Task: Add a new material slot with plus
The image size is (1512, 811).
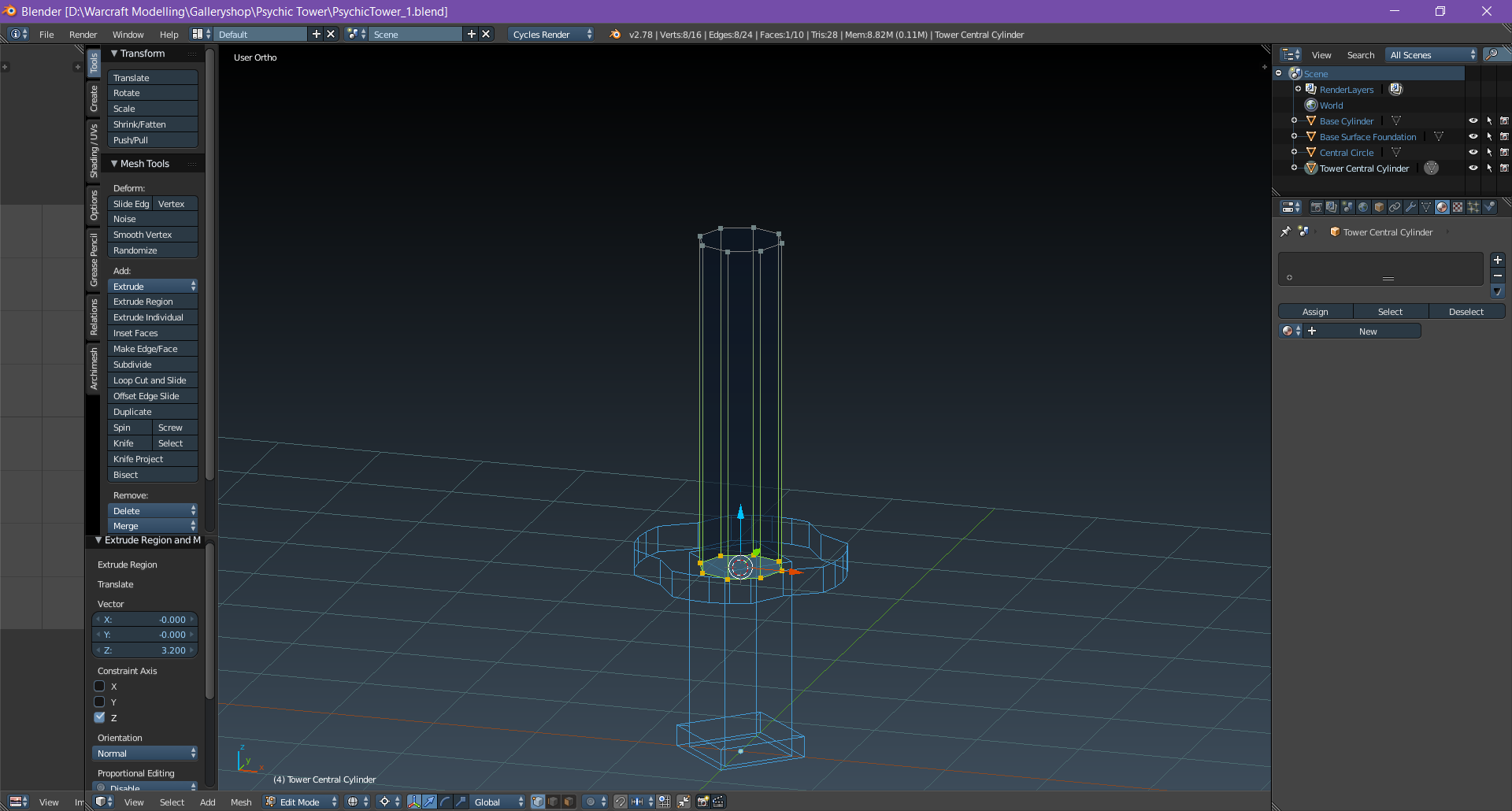Action: (x=1498, y=260)
